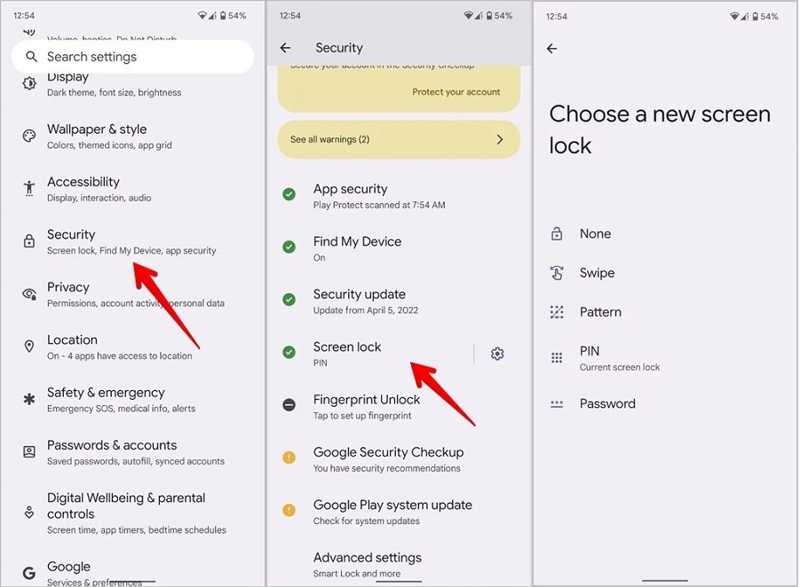
Task: Select Password as screen lock
Action: click(665, 404)
